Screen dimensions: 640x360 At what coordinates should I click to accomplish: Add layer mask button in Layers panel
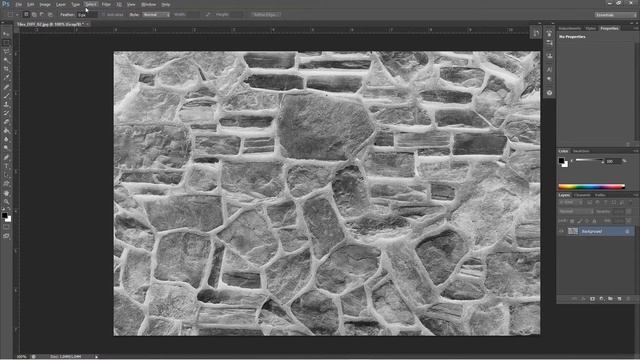coord(592,299)
